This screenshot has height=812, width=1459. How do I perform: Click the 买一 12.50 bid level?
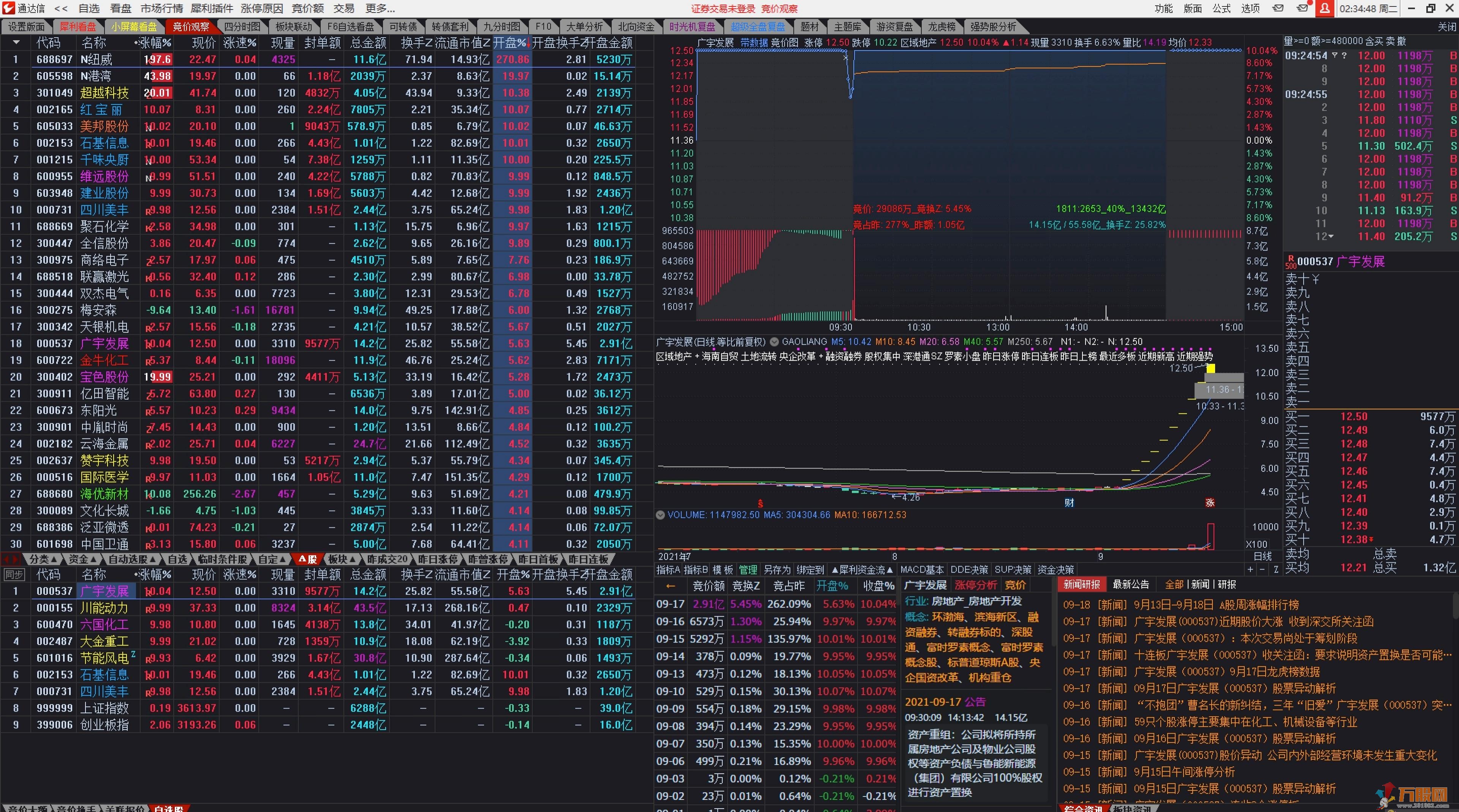1370,416
